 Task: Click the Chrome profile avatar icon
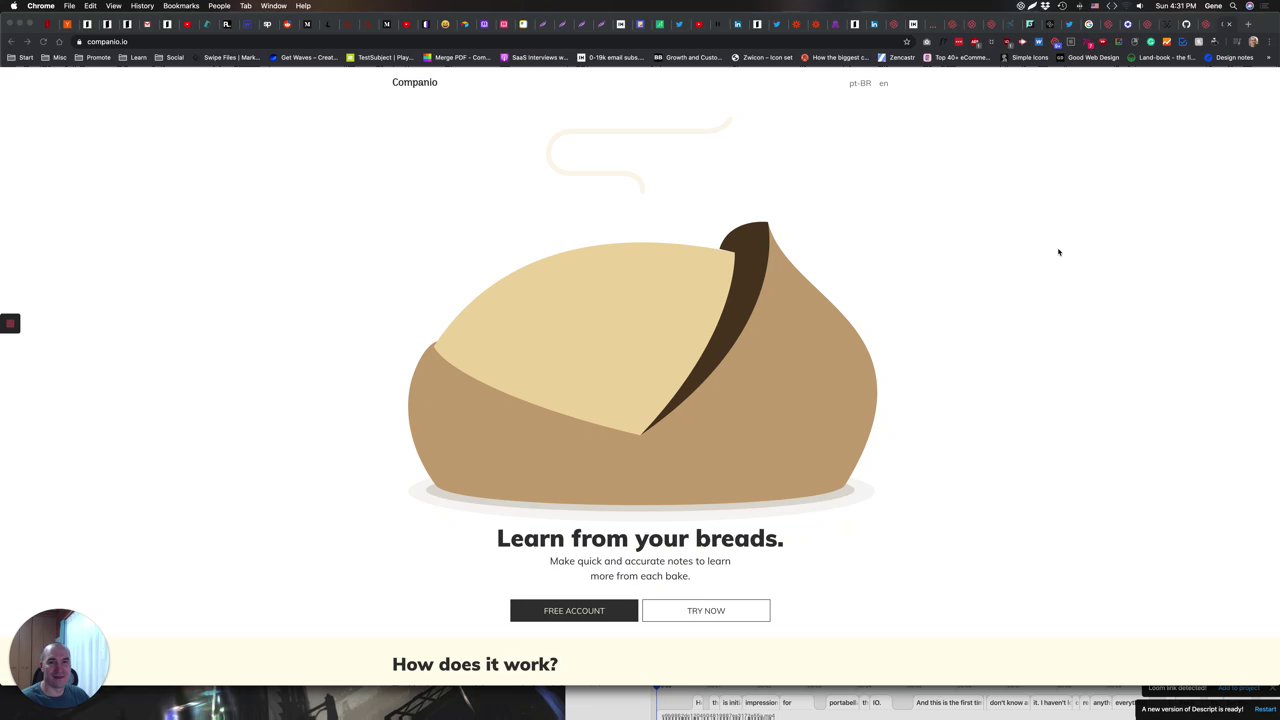(1253, 42)
